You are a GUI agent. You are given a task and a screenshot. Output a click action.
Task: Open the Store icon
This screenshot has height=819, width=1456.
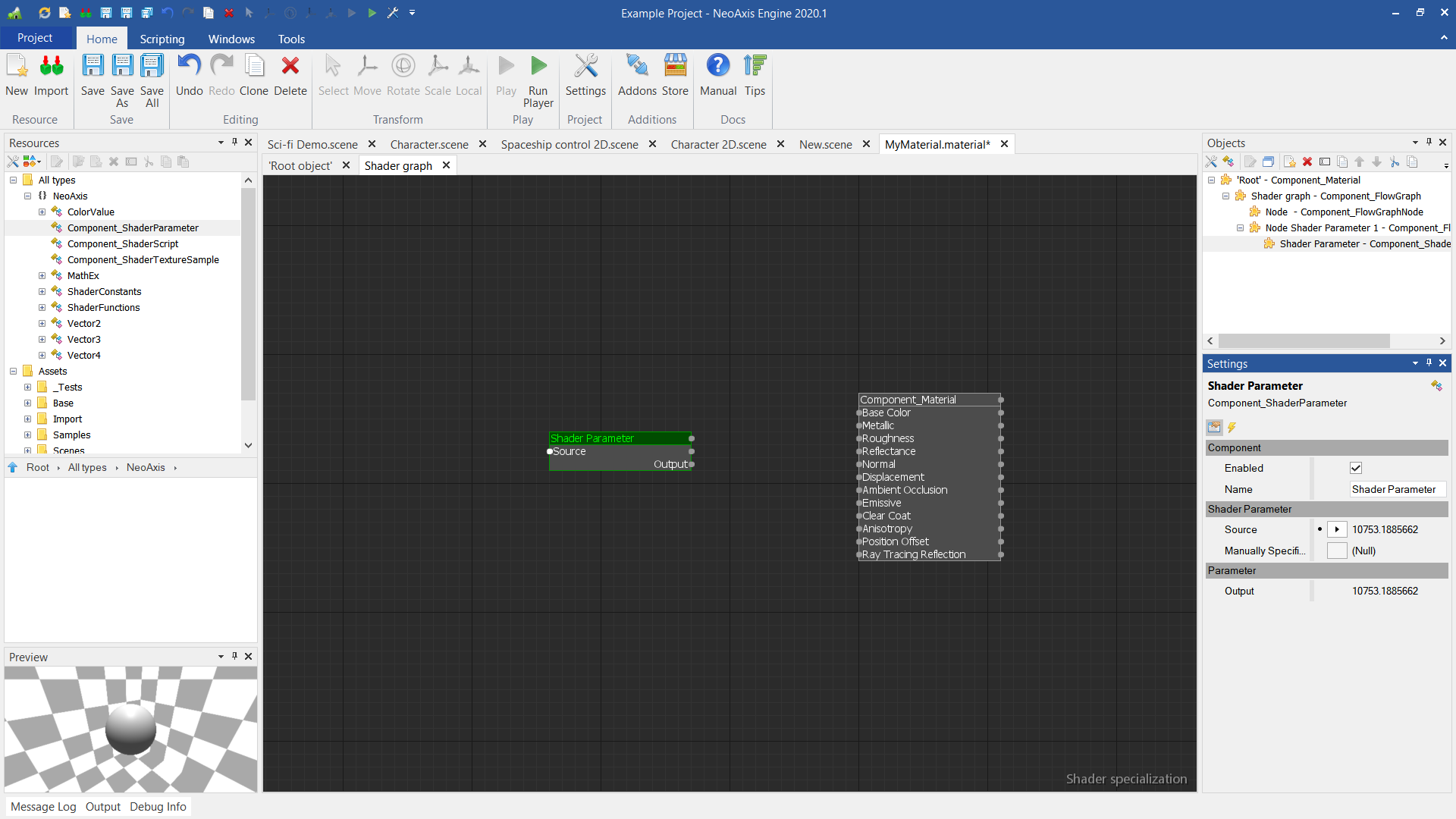tap(675, 67)
